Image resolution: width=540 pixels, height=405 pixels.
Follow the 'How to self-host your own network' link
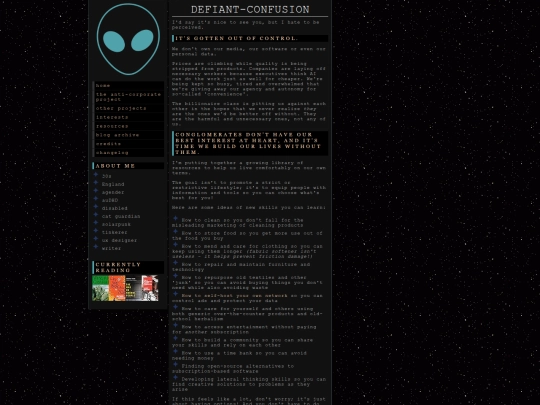235,295
